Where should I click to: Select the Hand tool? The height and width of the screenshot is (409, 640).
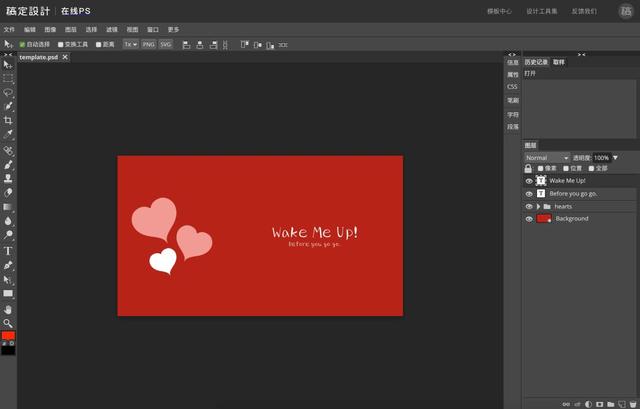8,309
